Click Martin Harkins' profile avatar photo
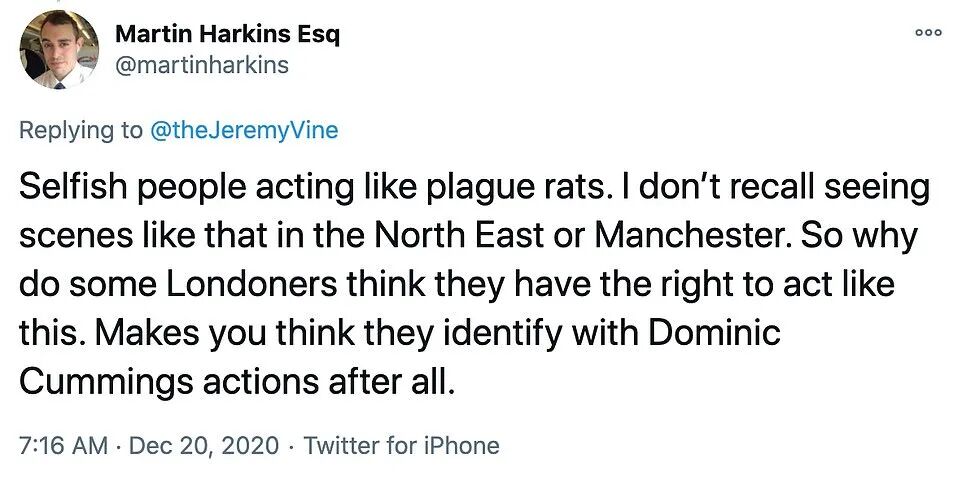962x480 pixels. (58, 51)
